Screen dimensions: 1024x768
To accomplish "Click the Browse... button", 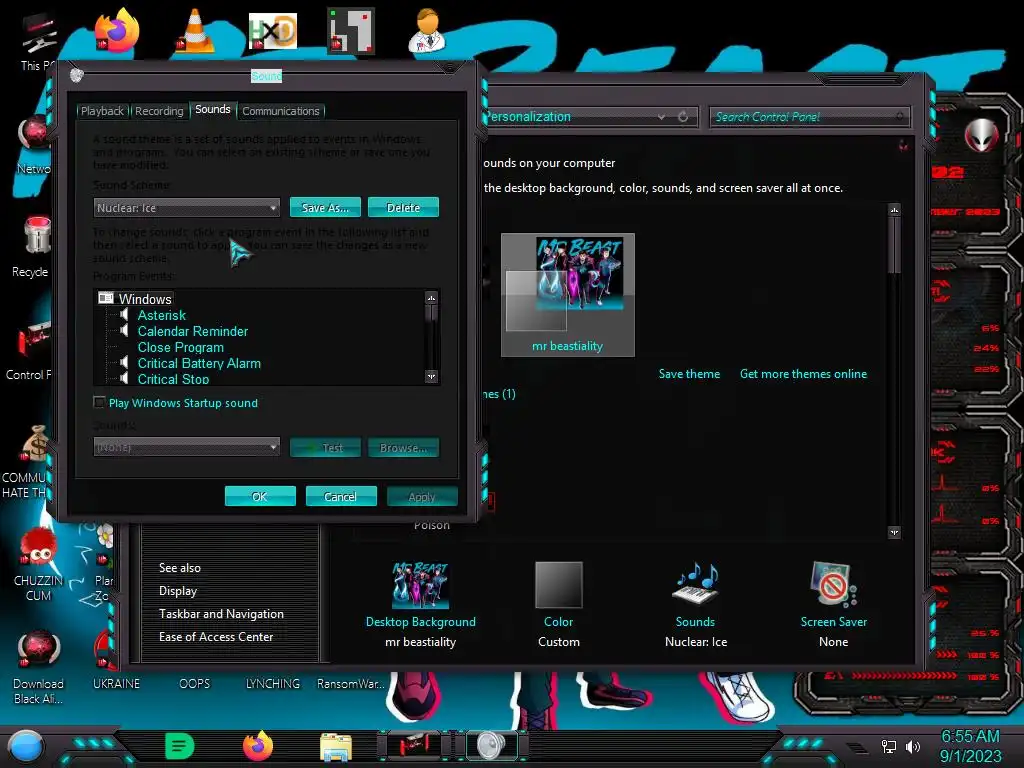I will [x=403, y=447].
